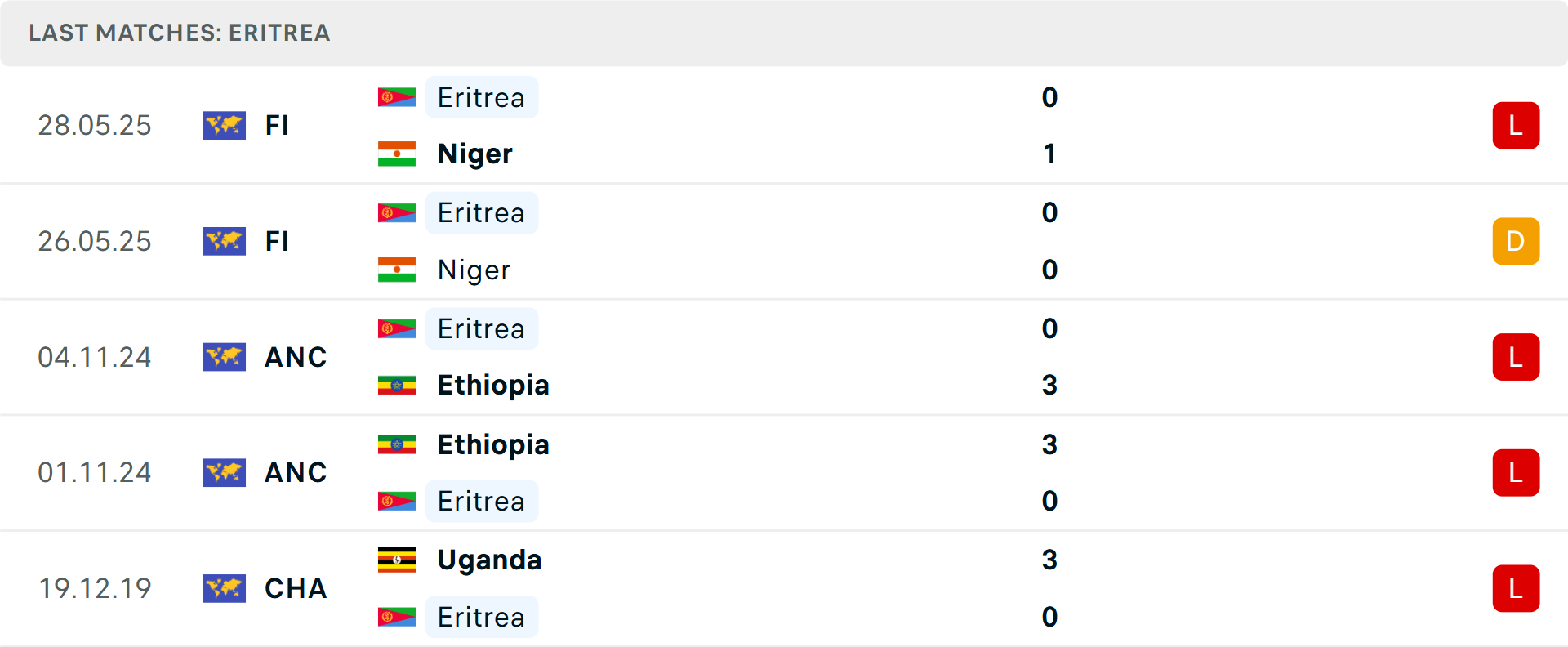Viewport: 1568px width, 647px height.
Task: Click the Uganda flag icon in the last row
Action: pos(398,560)
